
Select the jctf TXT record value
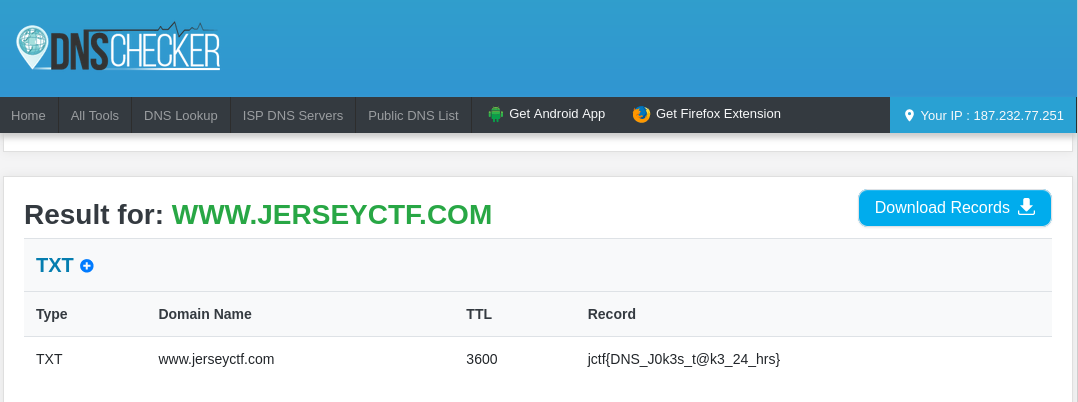[x=683, y=359]
